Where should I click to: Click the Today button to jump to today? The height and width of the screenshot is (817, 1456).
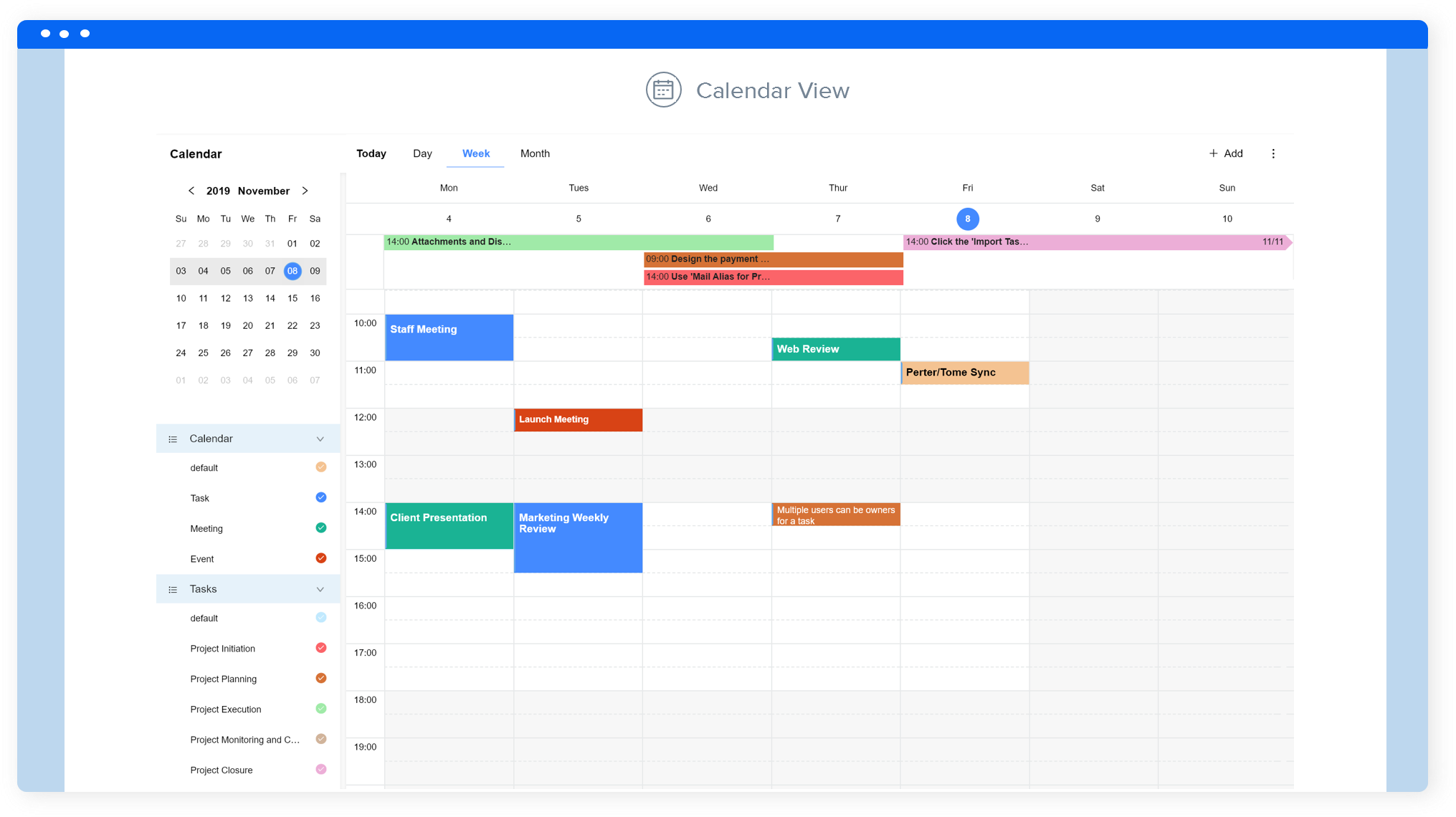click(x=371, y=153)
